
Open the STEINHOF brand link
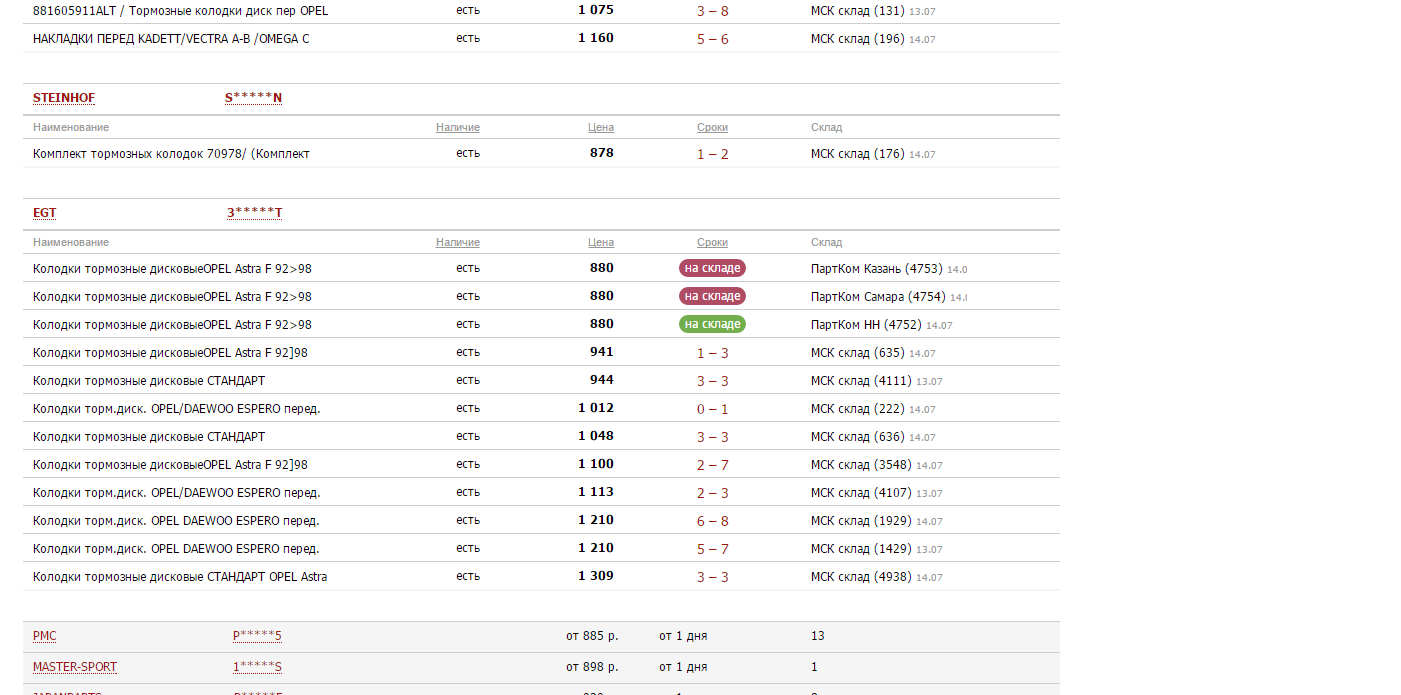click(64, 98)
